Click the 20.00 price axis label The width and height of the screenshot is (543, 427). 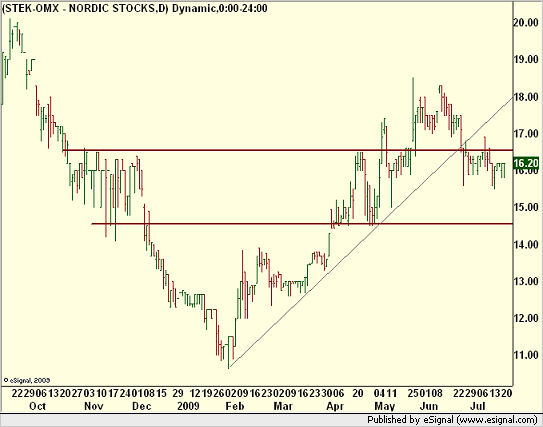click(526, 23)
